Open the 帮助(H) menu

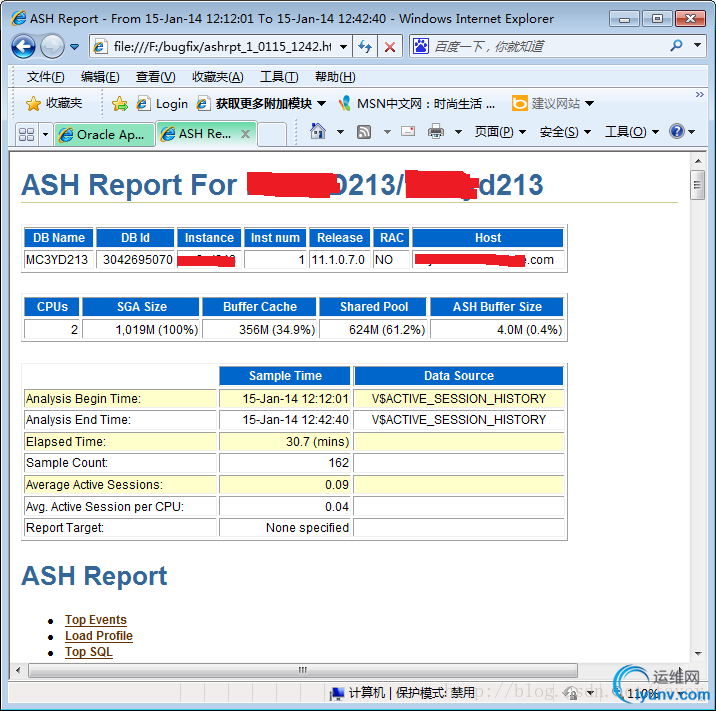335,77
